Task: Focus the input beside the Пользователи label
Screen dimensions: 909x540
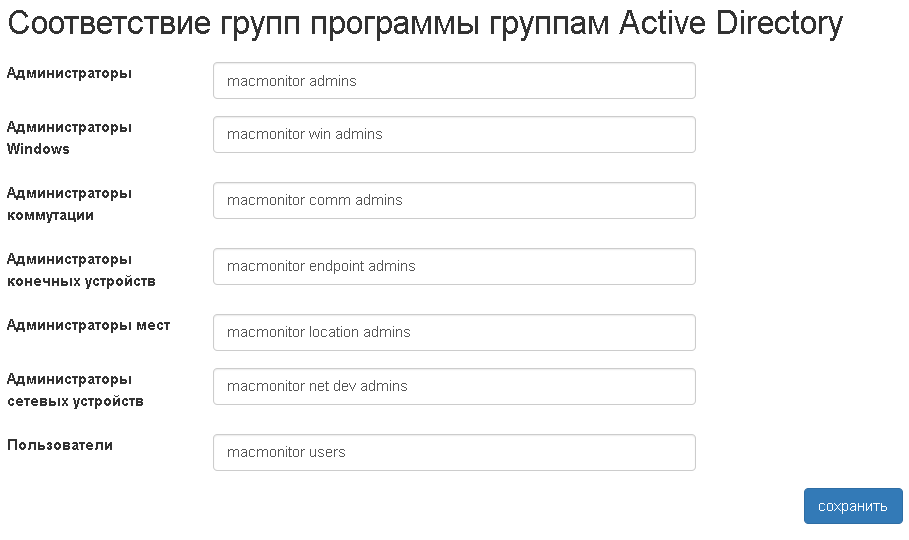Action: pos(454,452)
